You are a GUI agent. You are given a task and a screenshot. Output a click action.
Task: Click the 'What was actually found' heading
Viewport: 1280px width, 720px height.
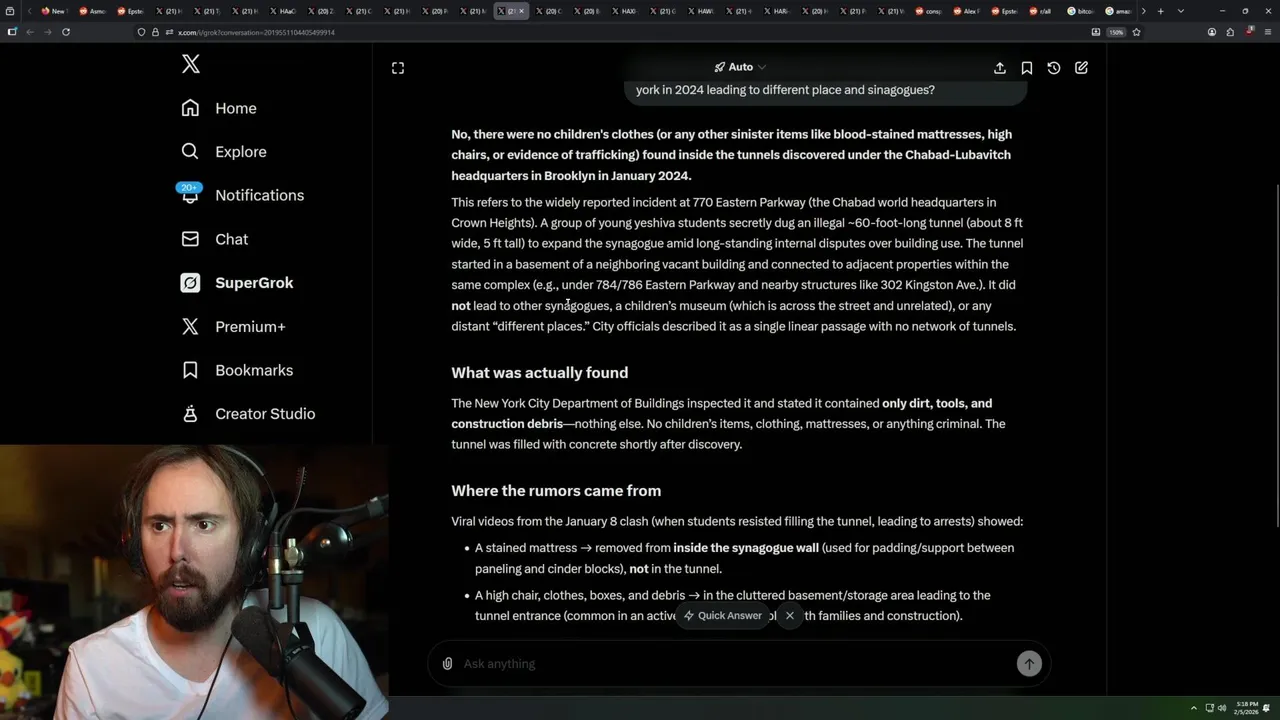(540, 373)
